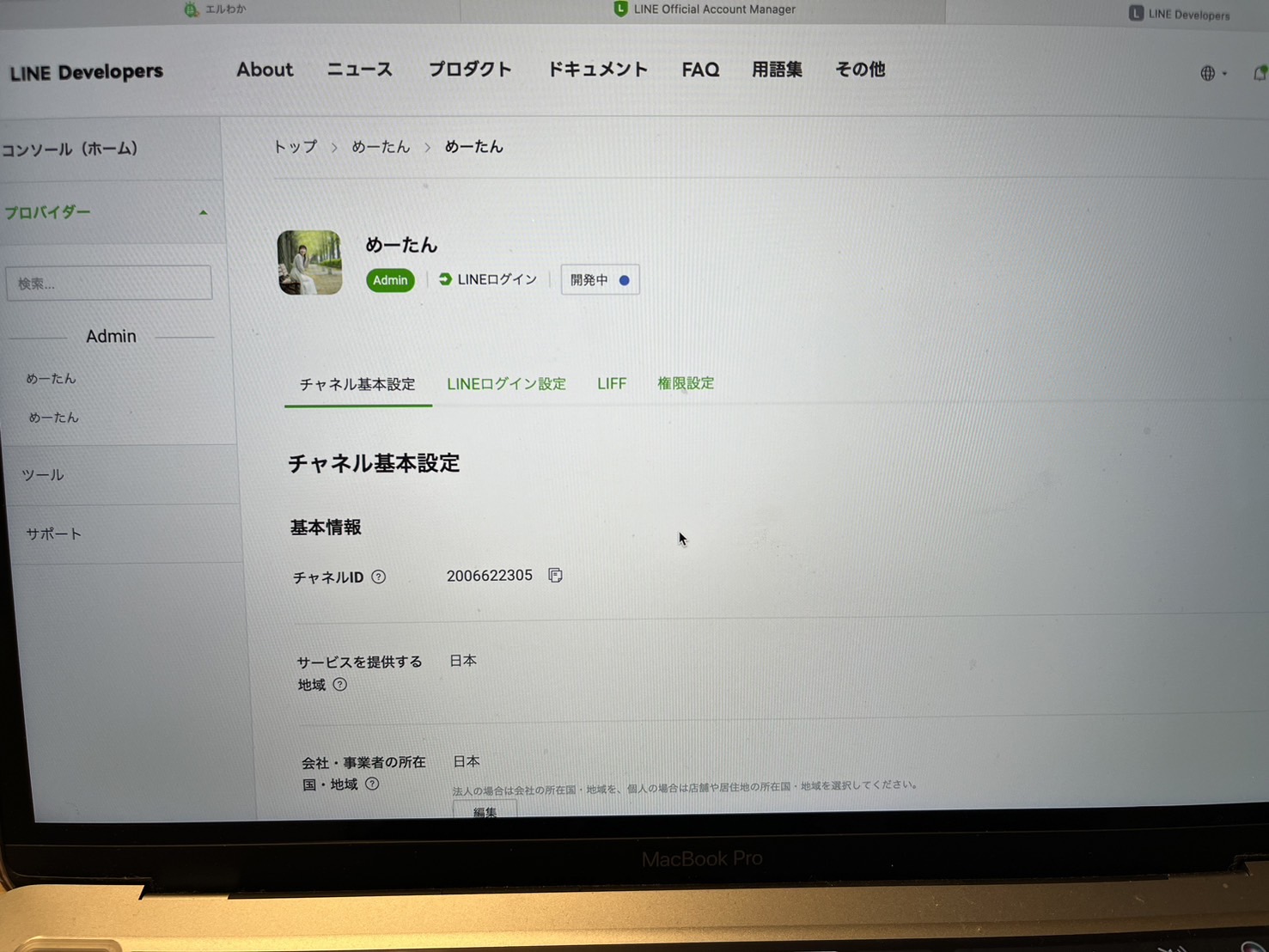Collapse the プロバイダー section arrow
The image size is (1269, 952).
(x=204, y=212)
